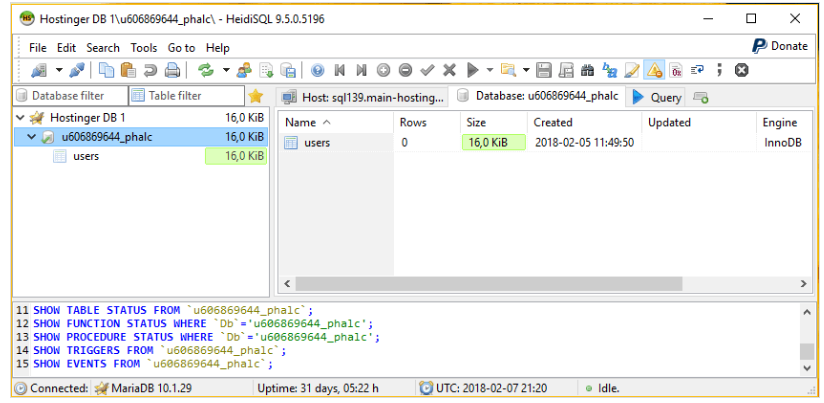Viewport: 824px width, 403px height.
Task: Select Hostinger DB 1 in the tree
Action: [x=88, y=118]
